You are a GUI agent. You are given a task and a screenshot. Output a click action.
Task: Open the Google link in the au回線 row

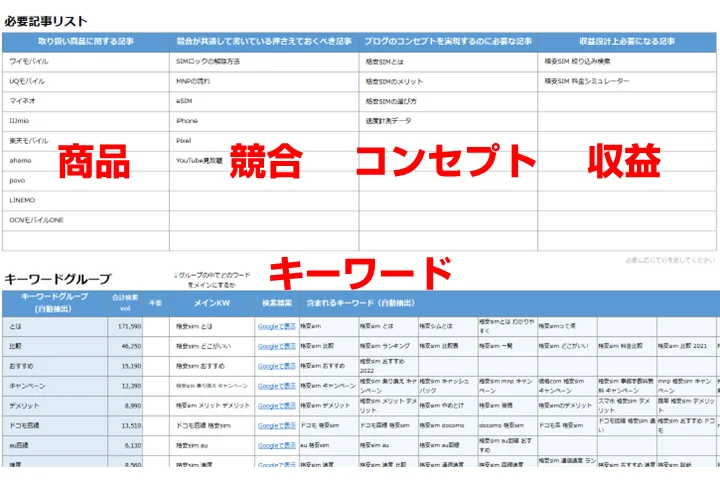point(276,446)
